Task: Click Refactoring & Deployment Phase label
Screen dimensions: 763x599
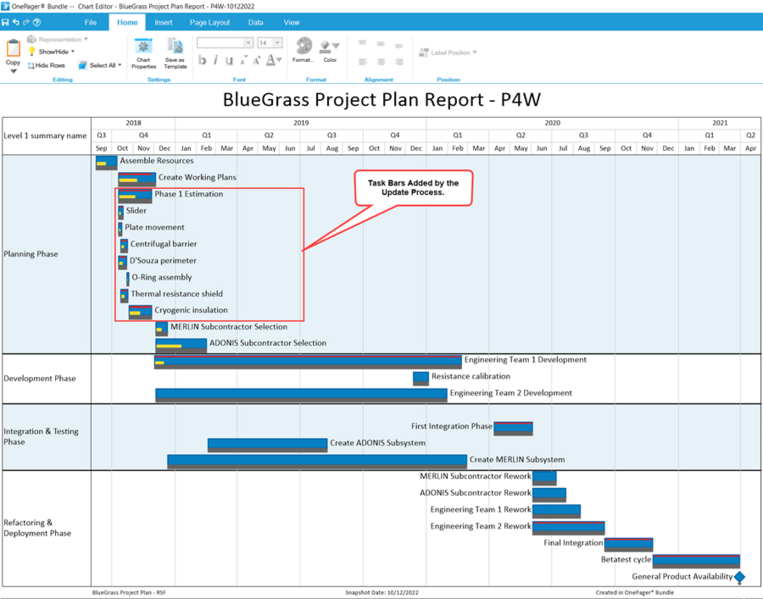Action: point(37,528)
